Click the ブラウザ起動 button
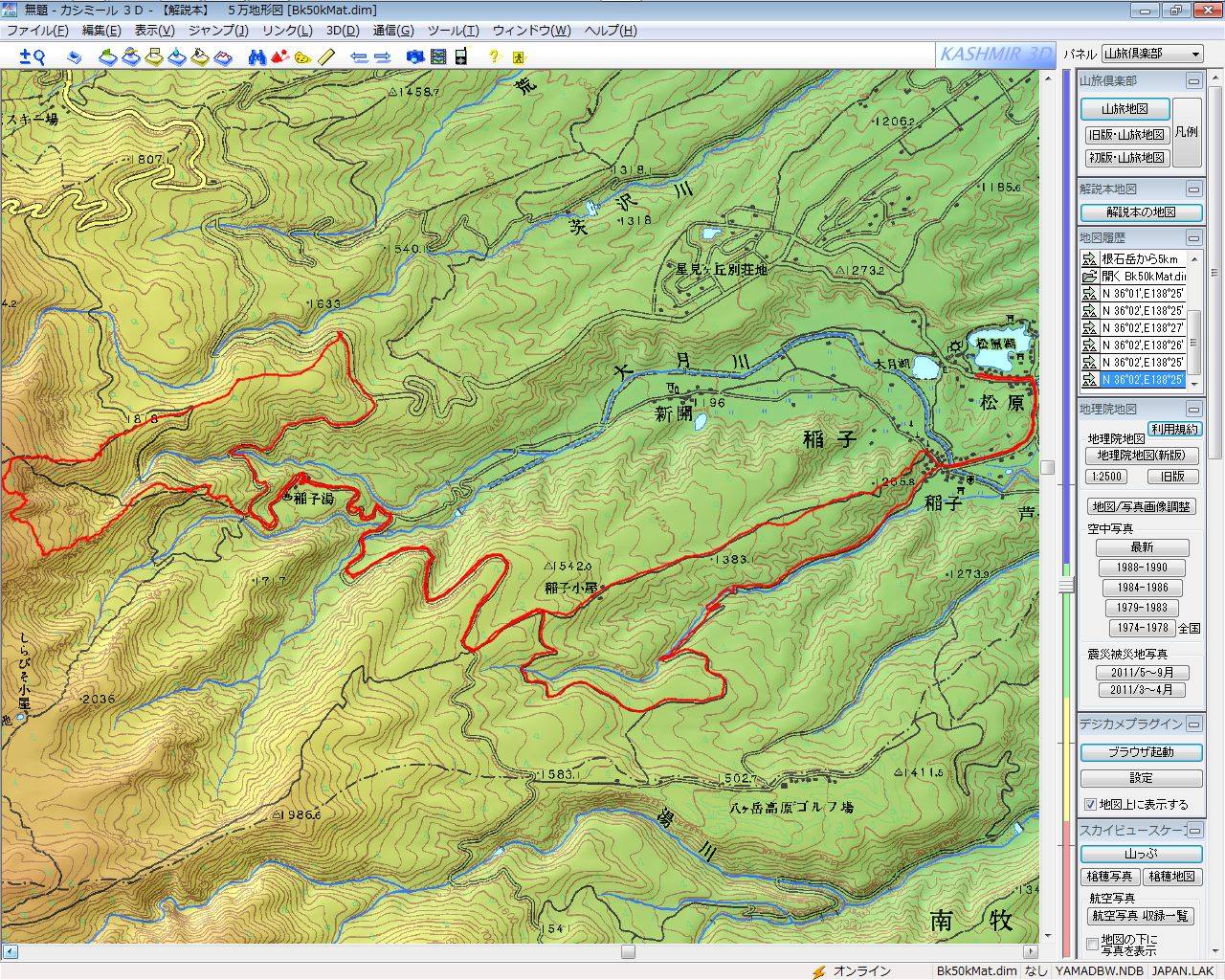Image resolution: width=1225 pixels, height=980 pixels. (1141, 752)
